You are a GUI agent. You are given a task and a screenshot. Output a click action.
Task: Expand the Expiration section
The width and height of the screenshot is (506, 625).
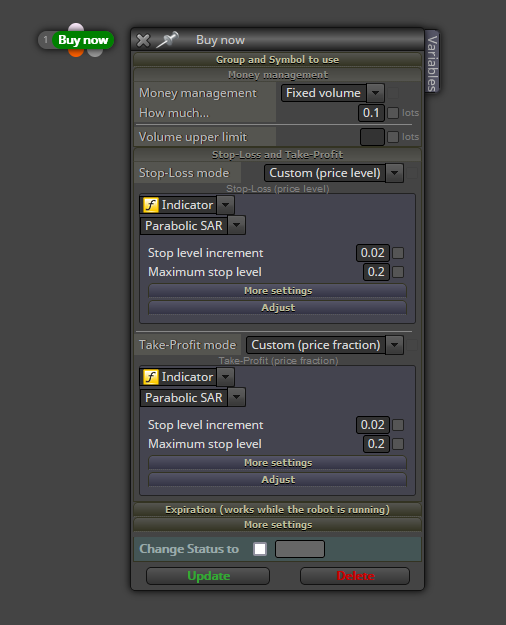point(278,510)
